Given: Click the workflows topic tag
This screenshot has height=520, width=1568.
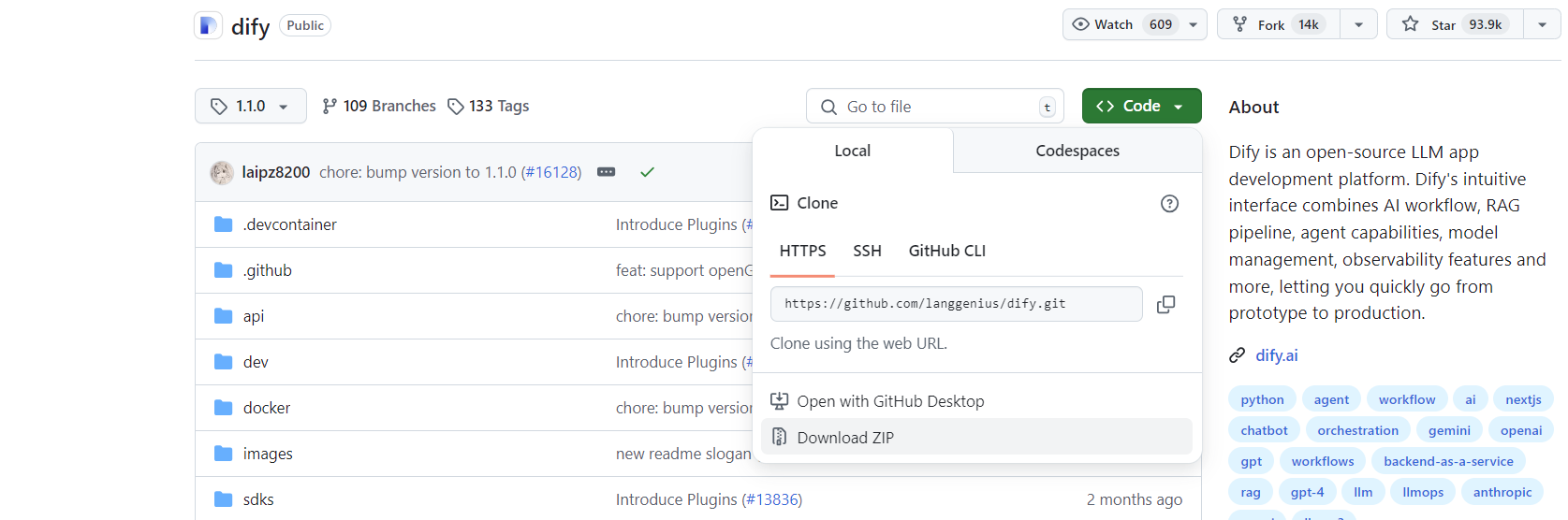Looking at the screenshot, I should pyautogui.click(x=1323, y=461).
